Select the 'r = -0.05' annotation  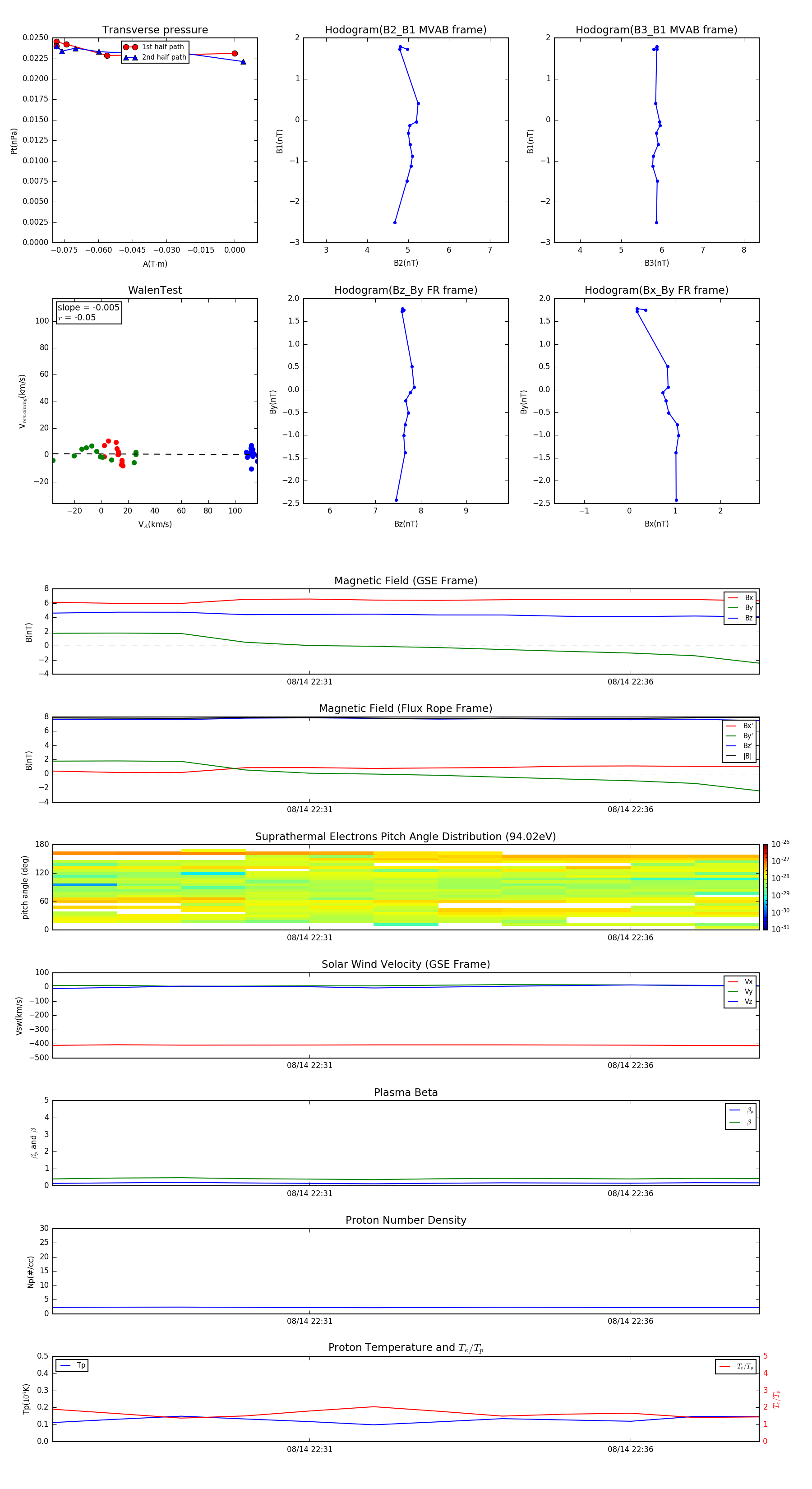coord(77,317)
